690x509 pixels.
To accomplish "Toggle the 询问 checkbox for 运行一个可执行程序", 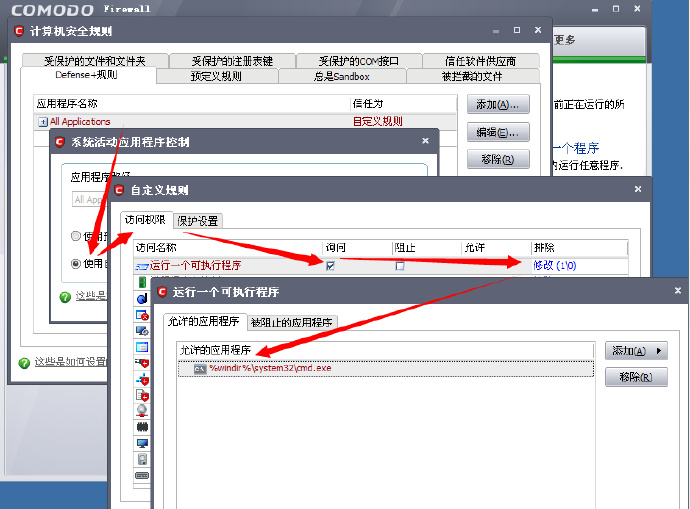I will (x=330, y=266).
